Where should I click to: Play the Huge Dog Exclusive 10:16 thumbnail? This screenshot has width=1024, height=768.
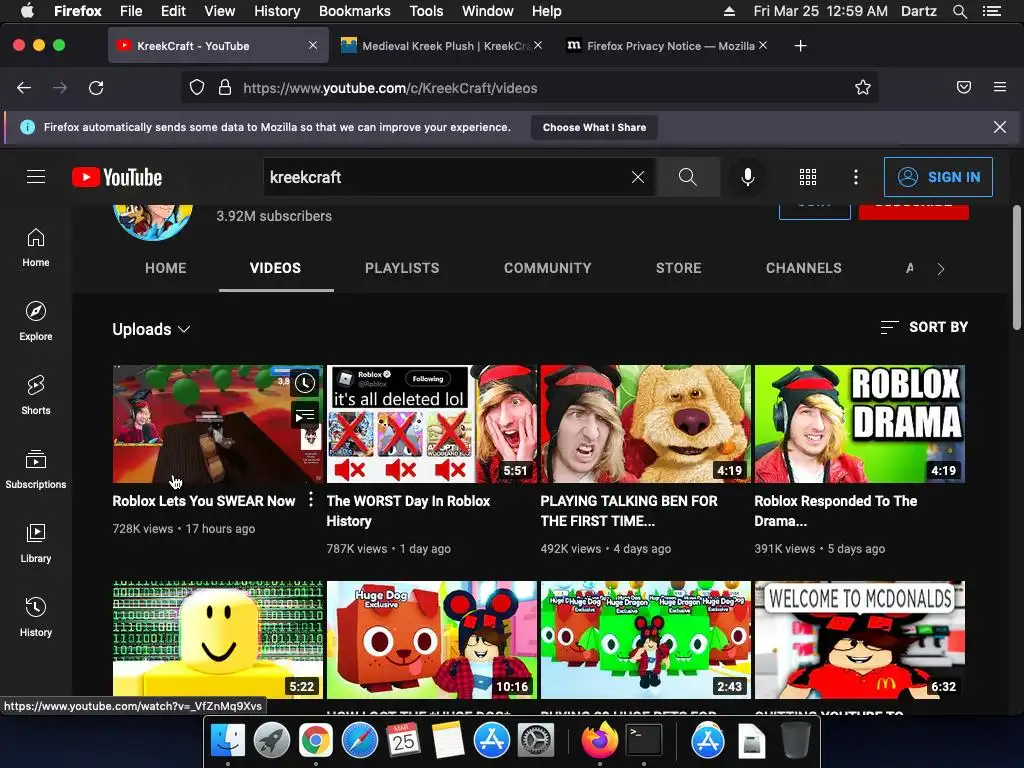pyautogui.click(x=432, y=640)
